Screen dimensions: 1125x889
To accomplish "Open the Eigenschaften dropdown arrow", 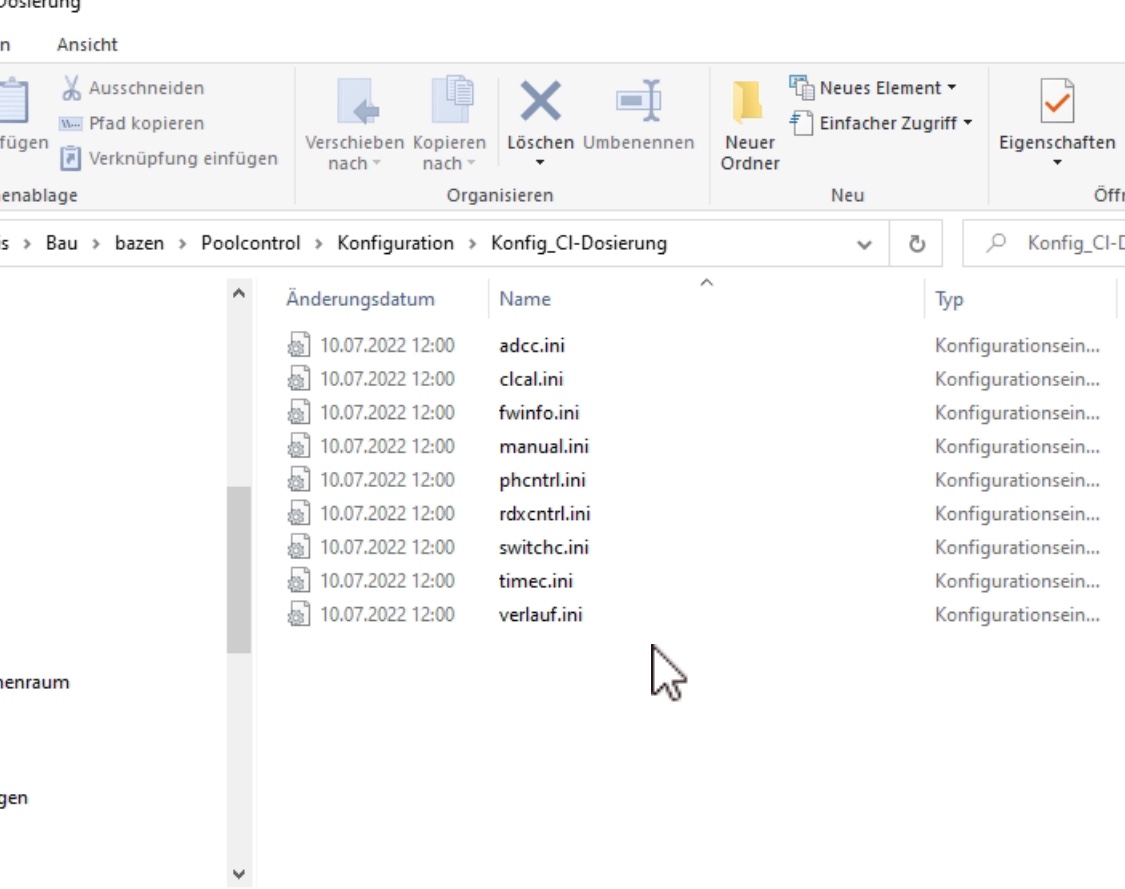I will [x=1057, y=163].
